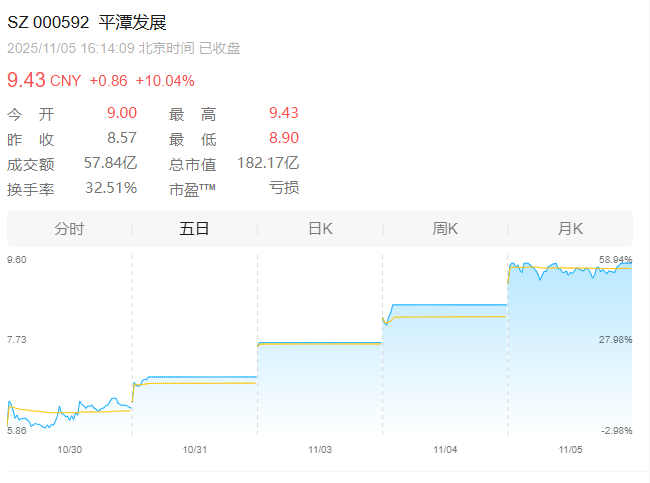Click the 总市值 value 182.17亿

click(267, 163)
